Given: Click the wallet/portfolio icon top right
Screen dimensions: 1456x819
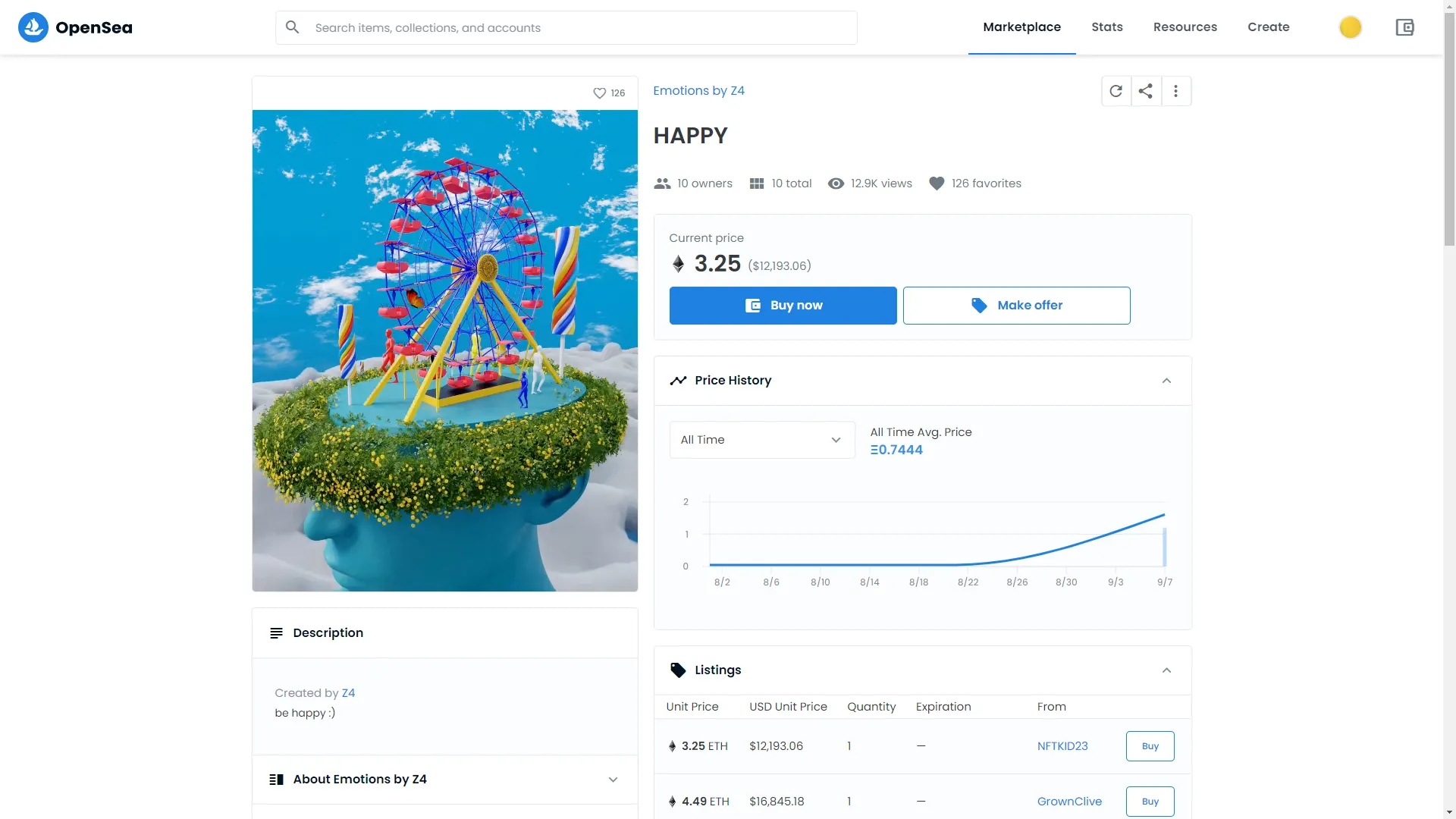Looking at the screenshot, I should tap(1405, 27).
